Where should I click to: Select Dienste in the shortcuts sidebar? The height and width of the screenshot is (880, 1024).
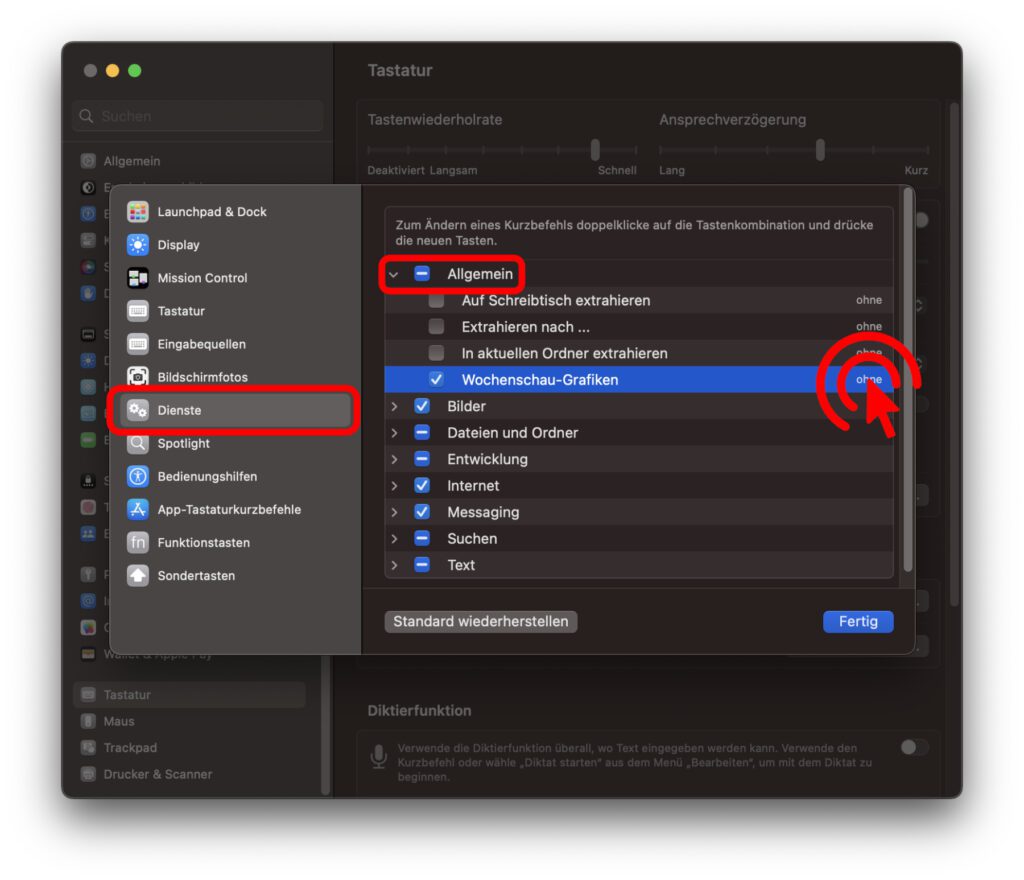[x=232, y=410]
